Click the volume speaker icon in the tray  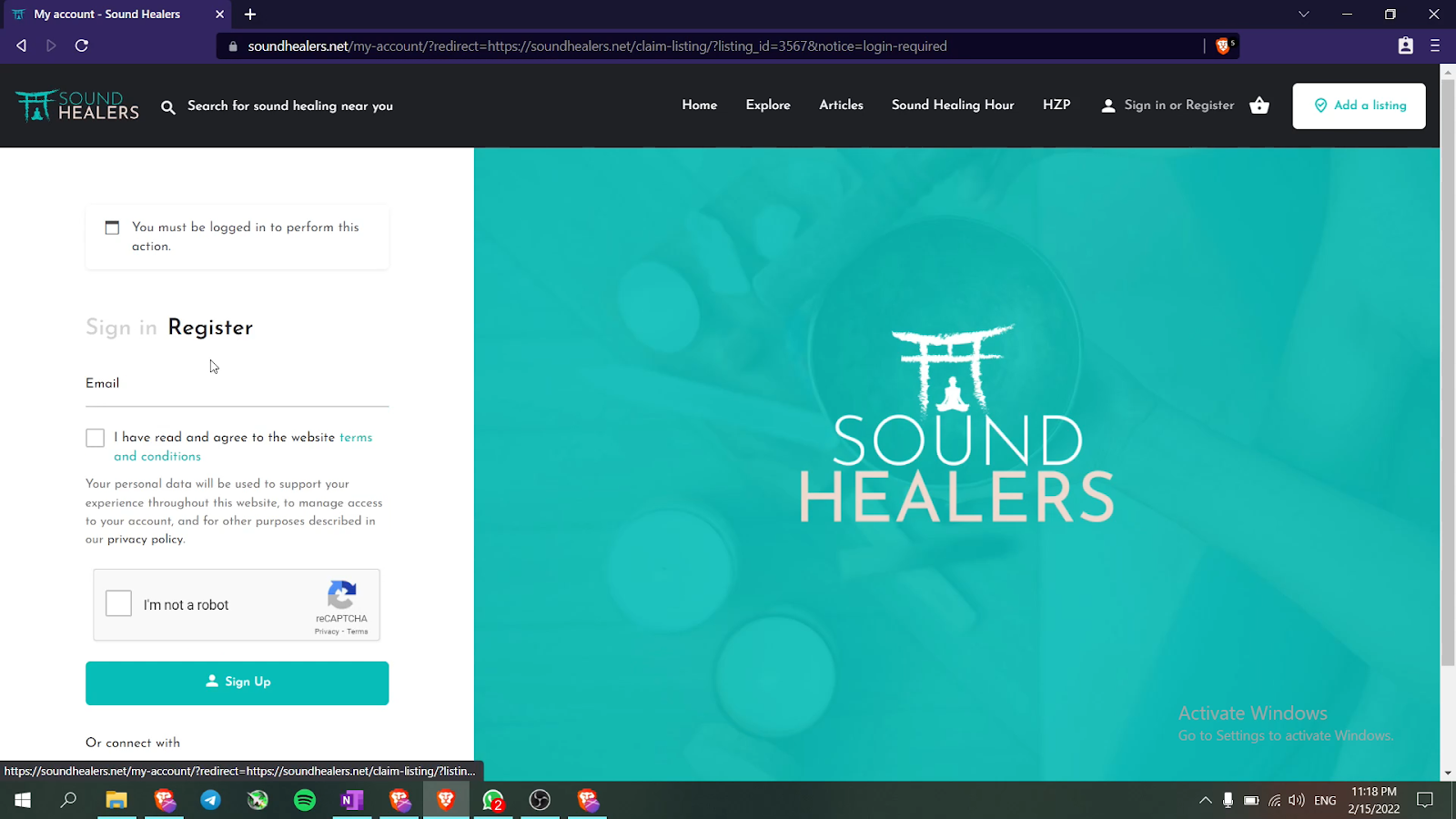(x=1297, y=801)
